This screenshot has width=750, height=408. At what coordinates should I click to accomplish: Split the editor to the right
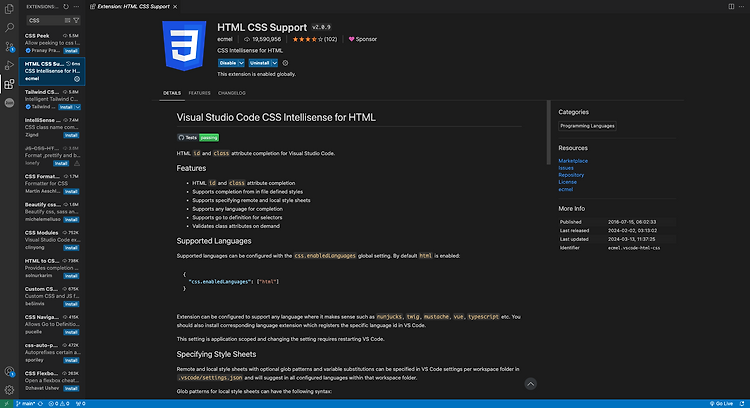click(731, 7)
